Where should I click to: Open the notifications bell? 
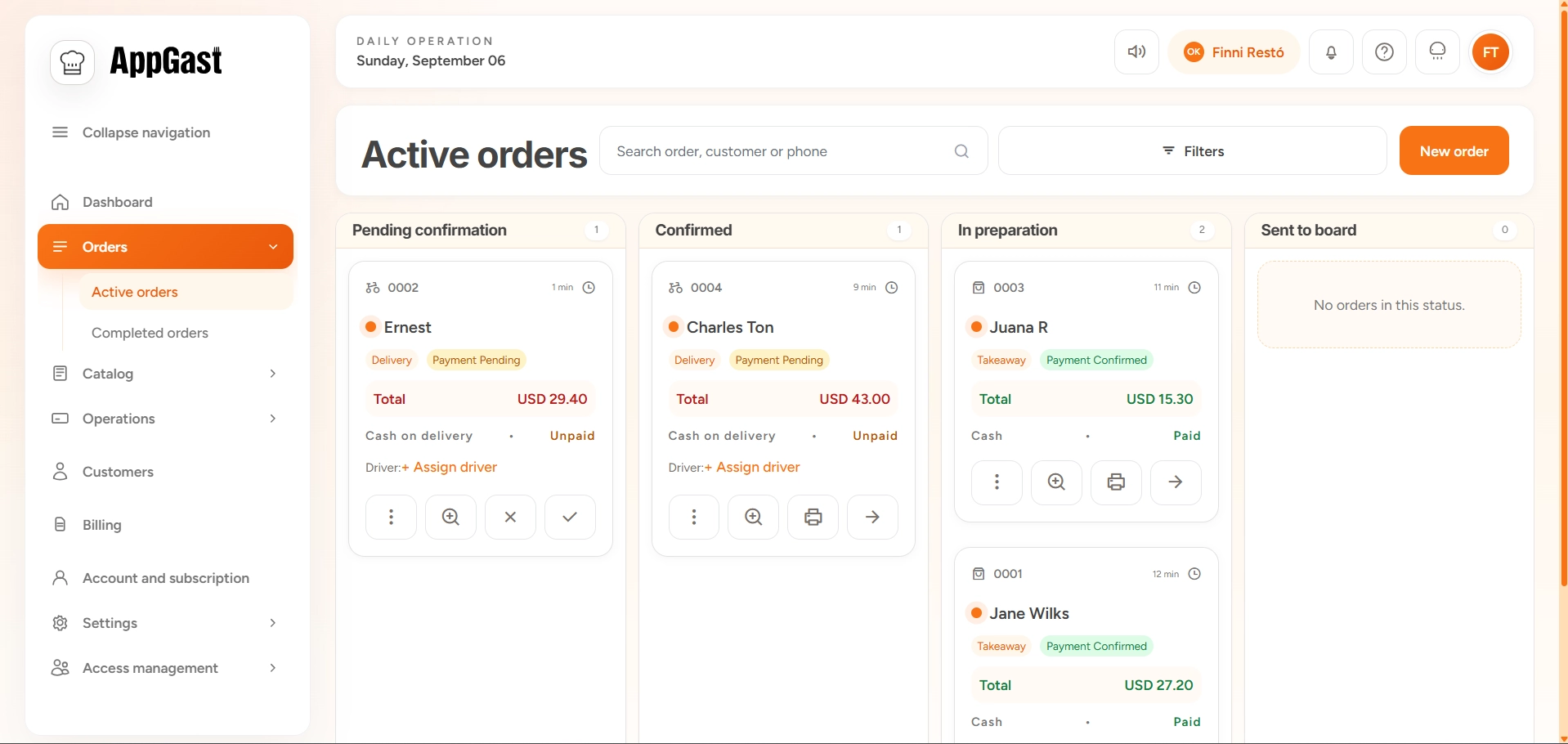1331,52
